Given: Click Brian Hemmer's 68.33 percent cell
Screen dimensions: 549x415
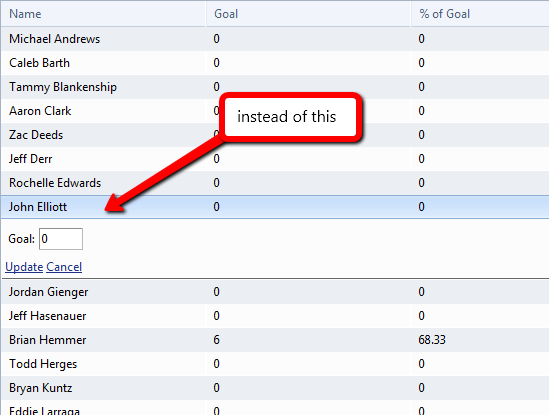Looking at the screenshot, I should (432, 340).
